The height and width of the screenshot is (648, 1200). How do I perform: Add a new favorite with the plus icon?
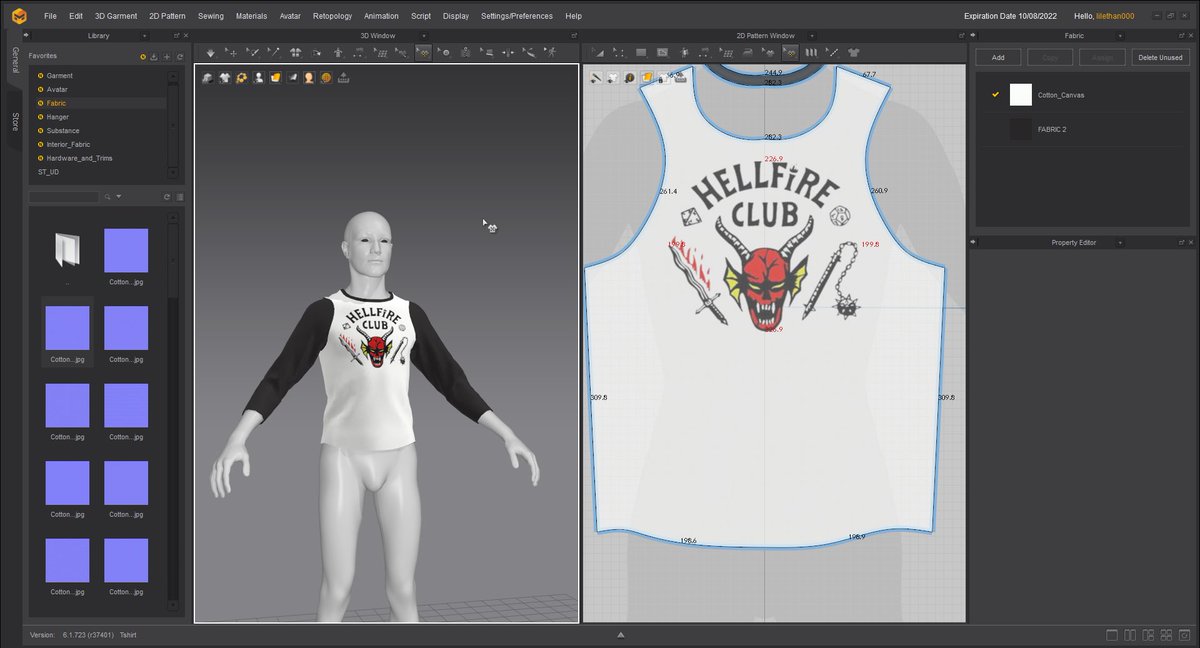click(x=166, y=57)
